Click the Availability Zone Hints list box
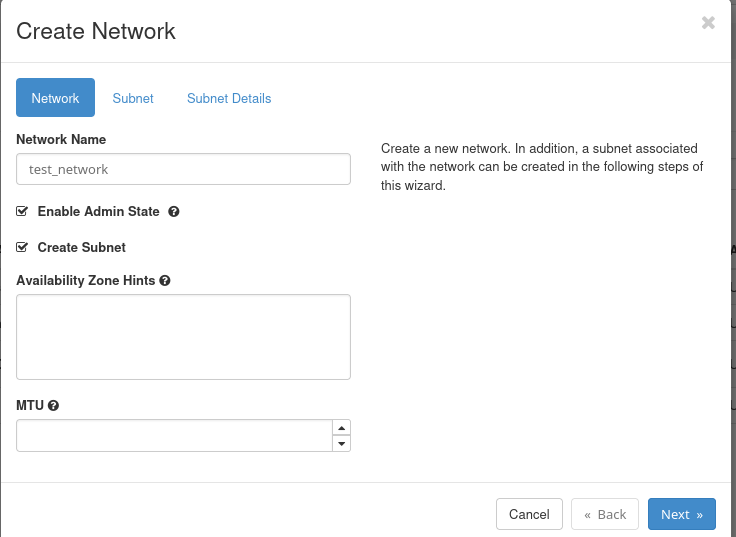 183,337
